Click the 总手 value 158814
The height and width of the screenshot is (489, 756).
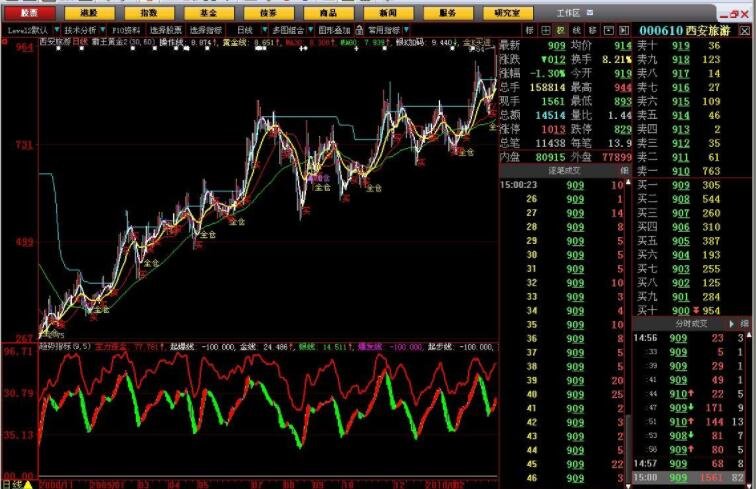[x=547, y=87]
